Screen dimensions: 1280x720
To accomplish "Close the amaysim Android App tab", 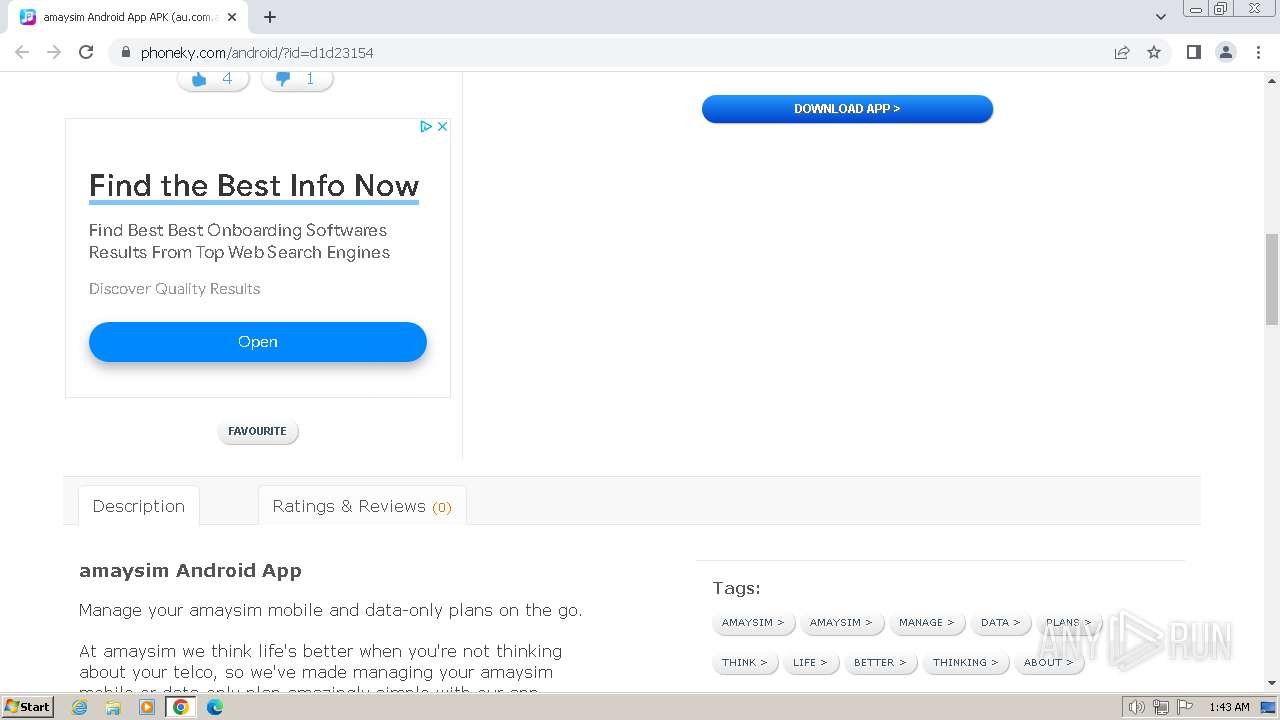I will click(x=233, y=17).
